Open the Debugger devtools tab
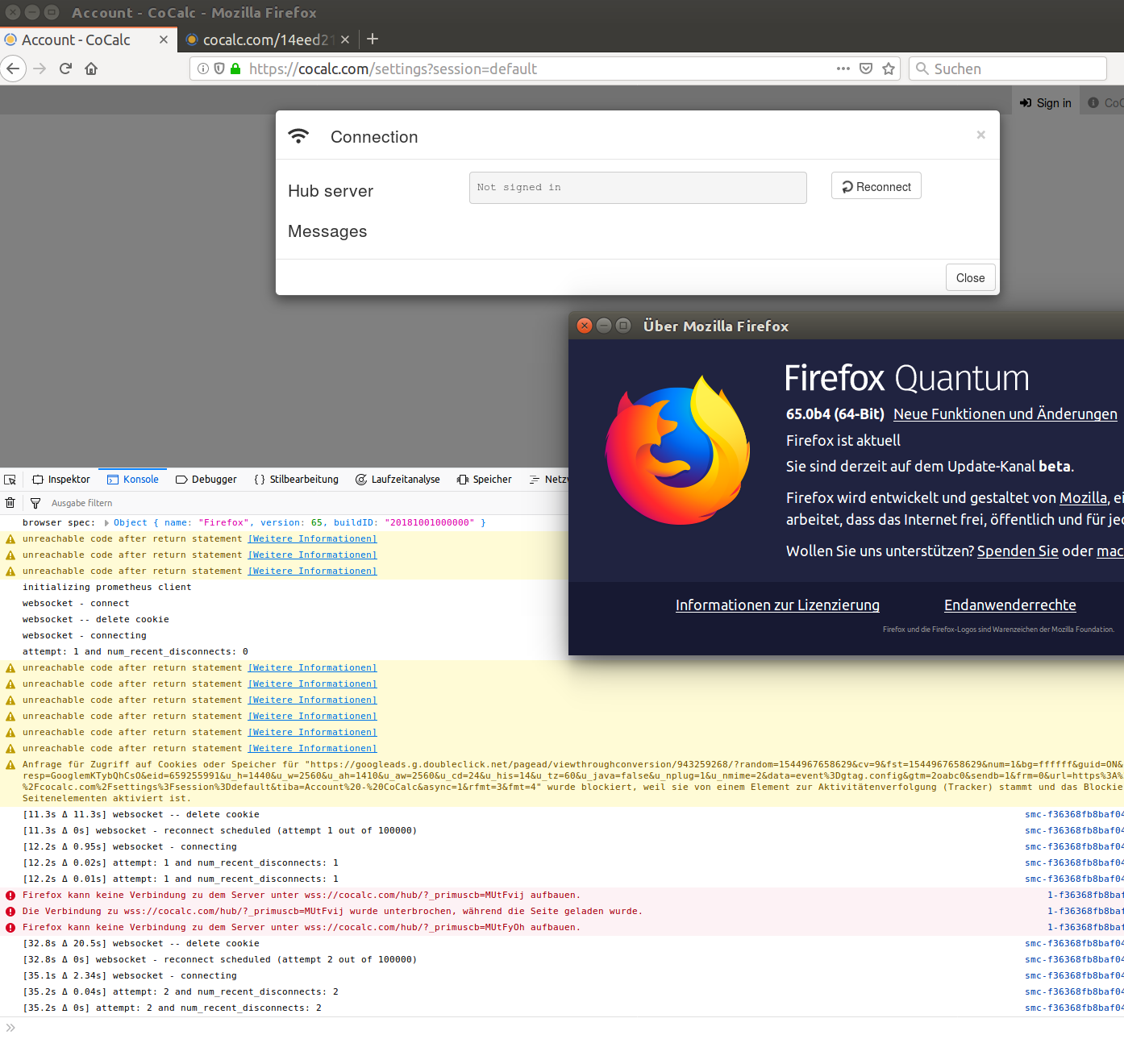The width and height of the screenshot is (1124, 1064). [206, 480]
